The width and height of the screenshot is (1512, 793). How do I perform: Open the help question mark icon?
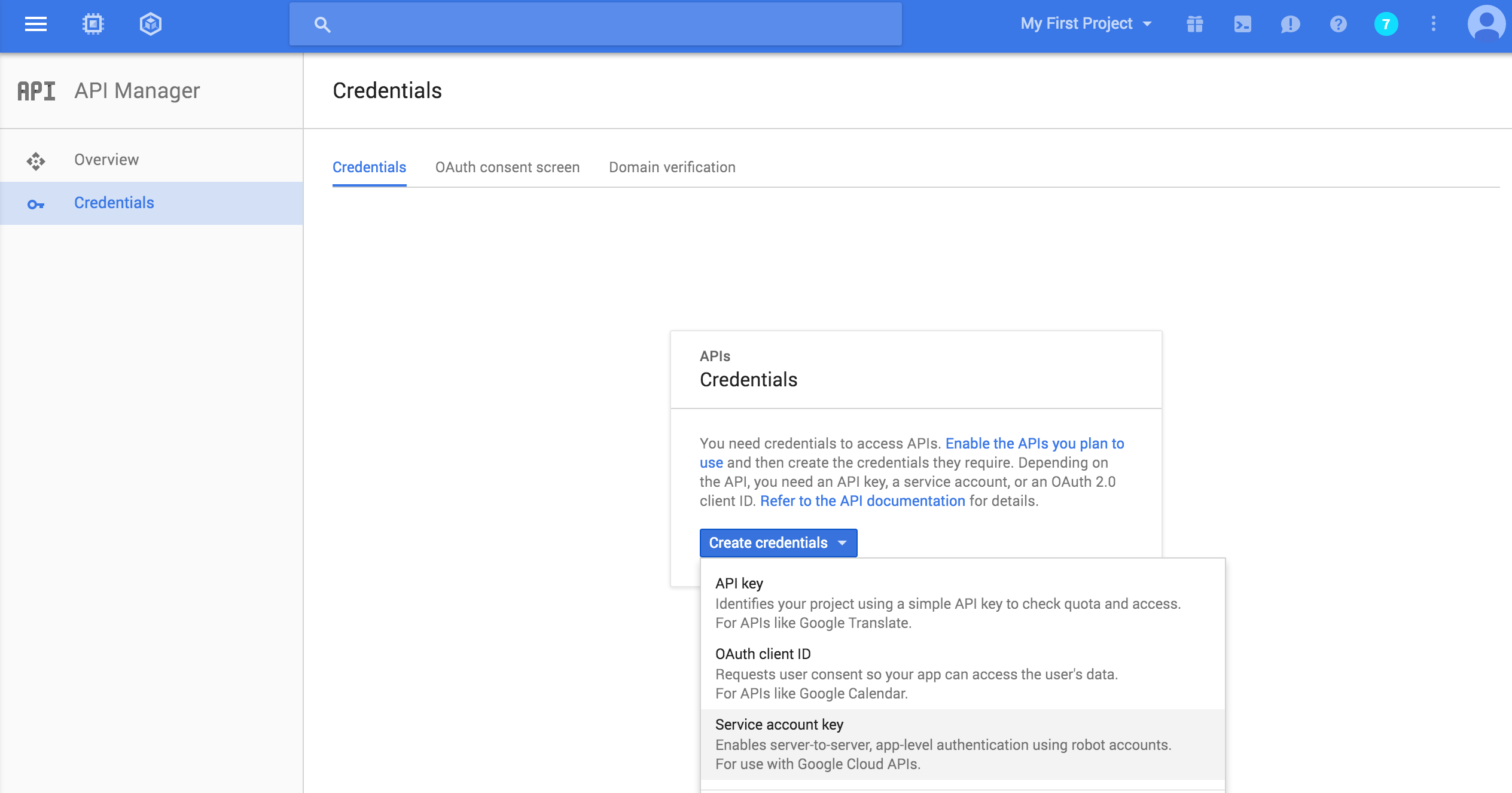[x=1338, y=24]
